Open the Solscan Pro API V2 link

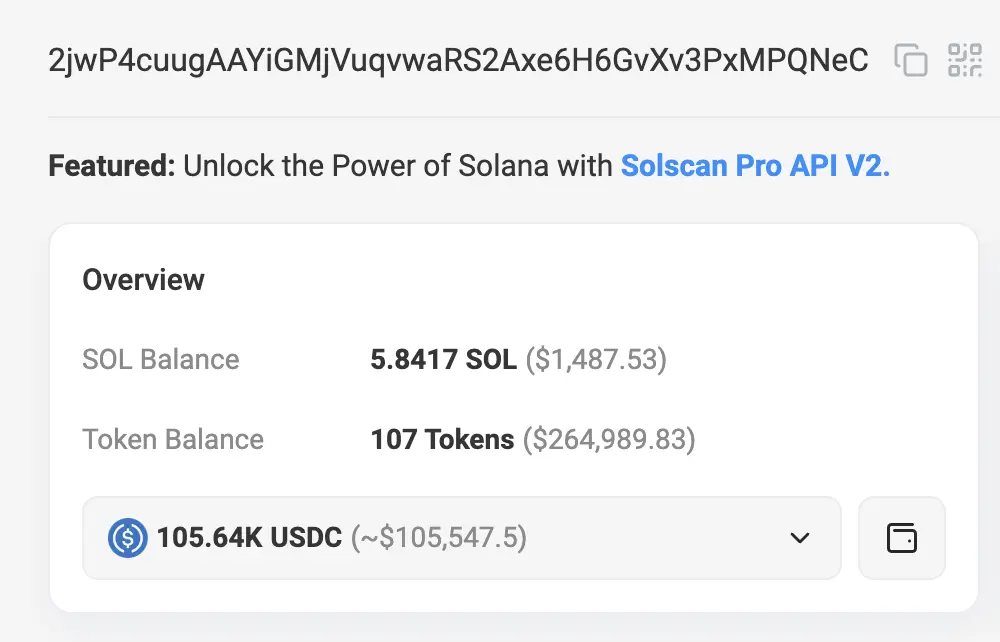[755, 165]
